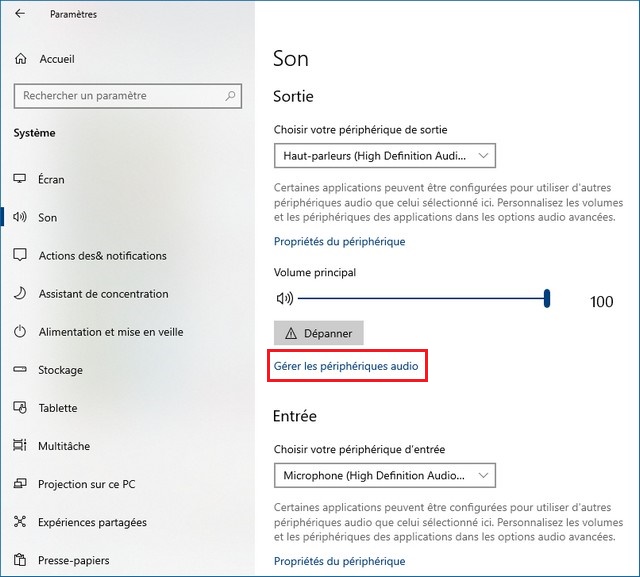Click the Rechercher un paramètre field
The width and height of the screenshot is (640, 577).
tap(120, 96)
